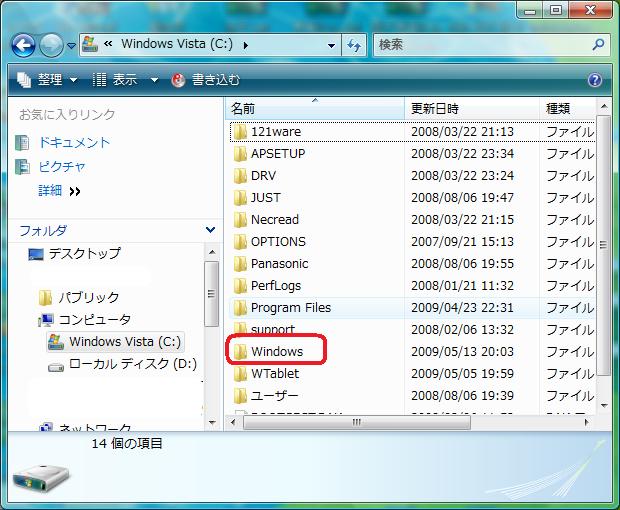
Task: Click date 2009/05/13 20:03 in Windows row
Action: [x=462, y=351]
